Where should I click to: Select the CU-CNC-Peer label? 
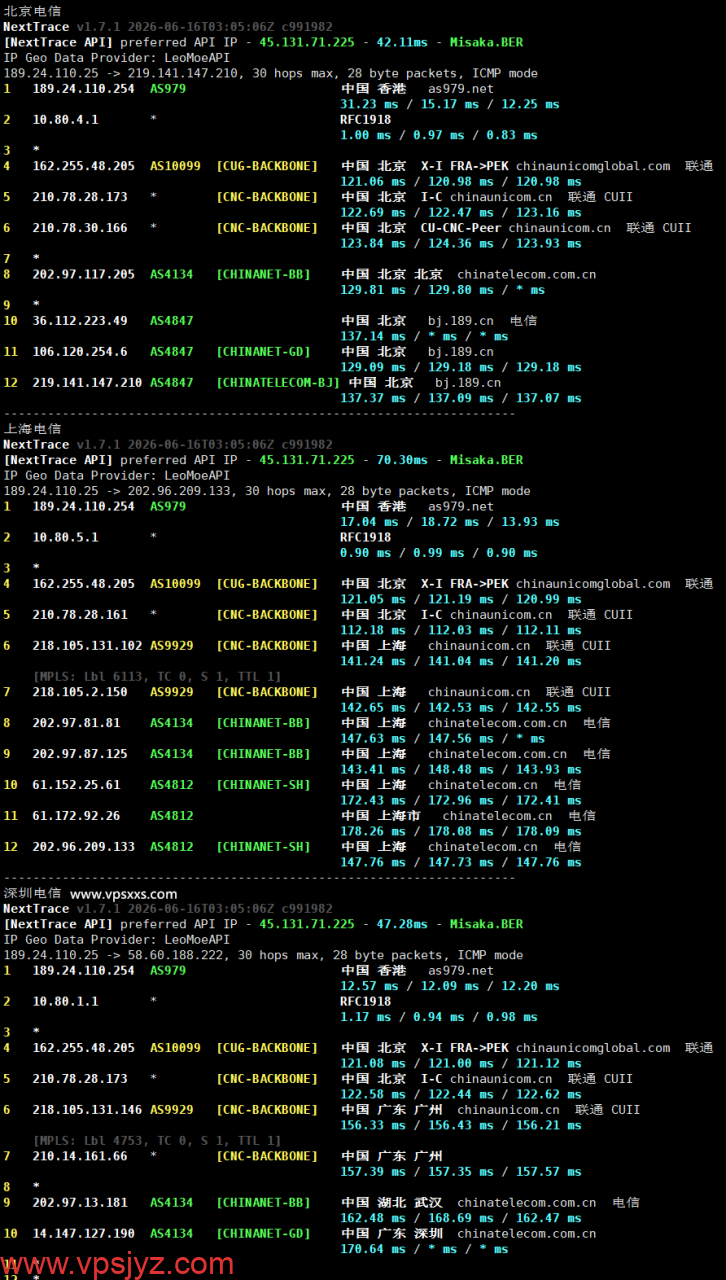pyautogui.click(x=461, y=228)
